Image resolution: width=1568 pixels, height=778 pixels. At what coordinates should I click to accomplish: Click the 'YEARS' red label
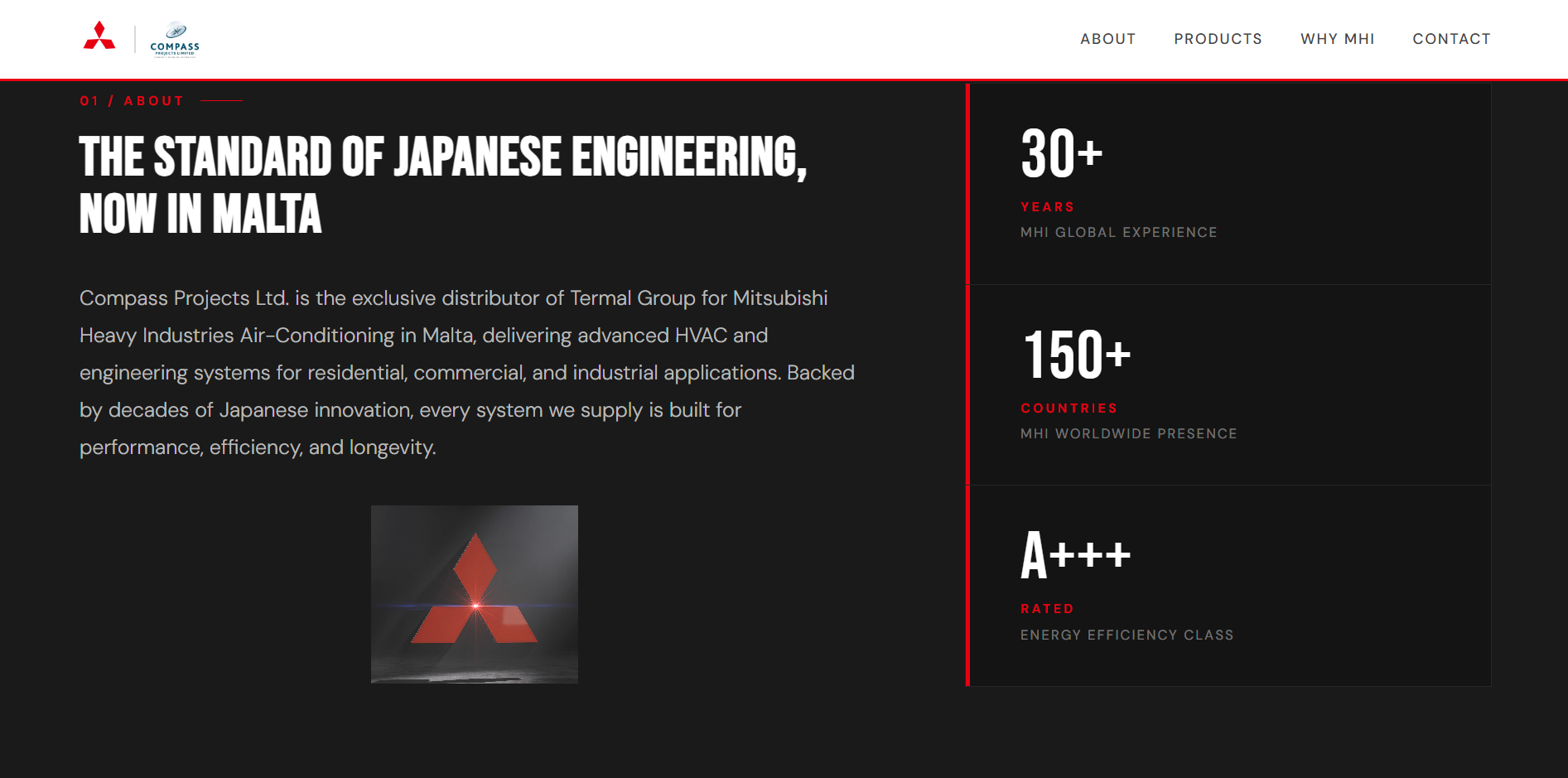click(x=1047, y=207)
